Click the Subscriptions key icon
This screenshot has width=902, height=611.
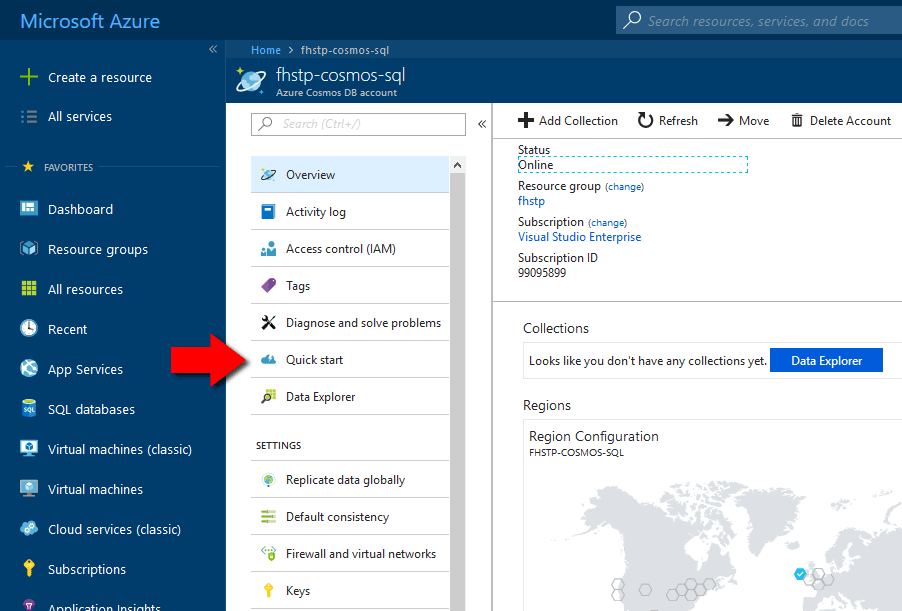coord(29,568)
